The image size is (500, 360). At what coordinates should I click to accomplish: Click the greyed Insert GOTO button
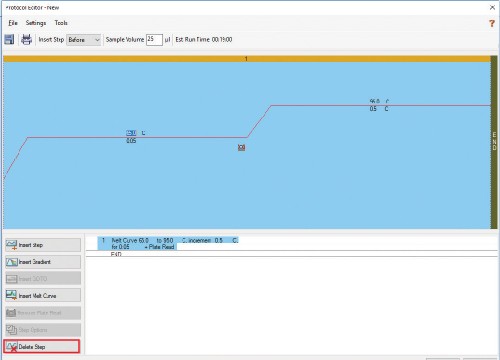[x=43, y=279]
